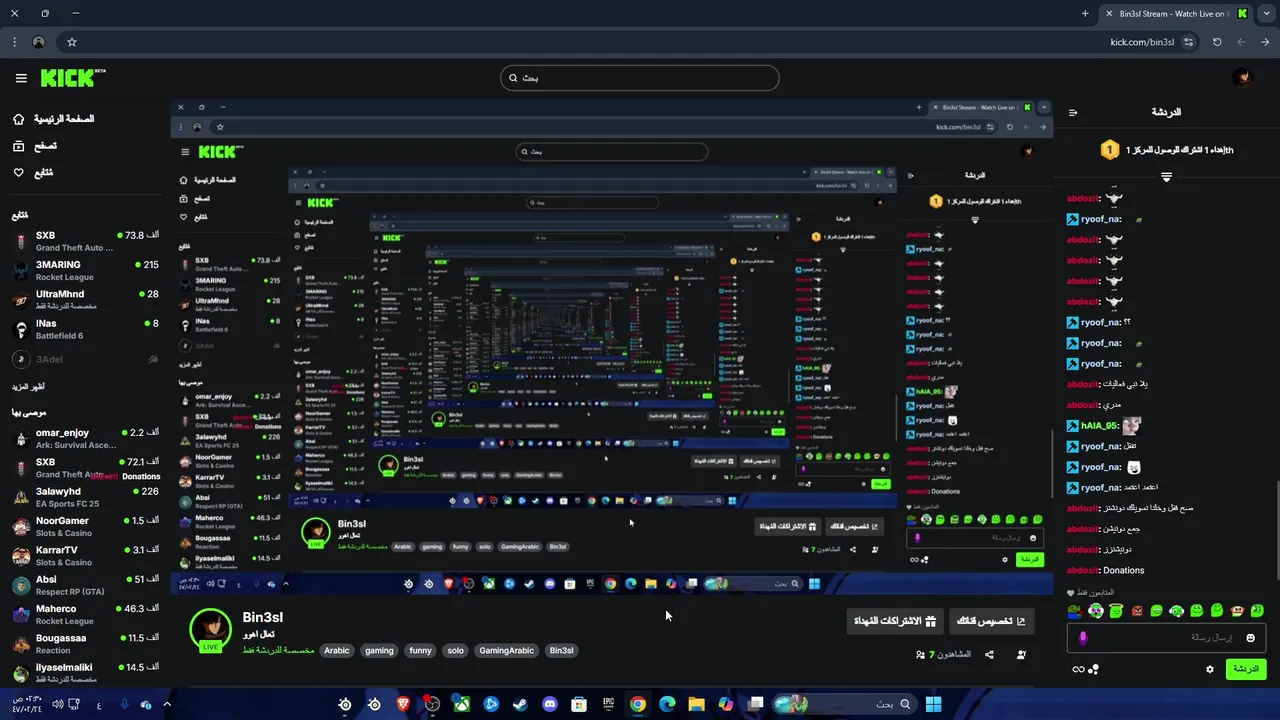
Task: Open the recommended channel KarrarTV
Action: click(x=86, y=556)
